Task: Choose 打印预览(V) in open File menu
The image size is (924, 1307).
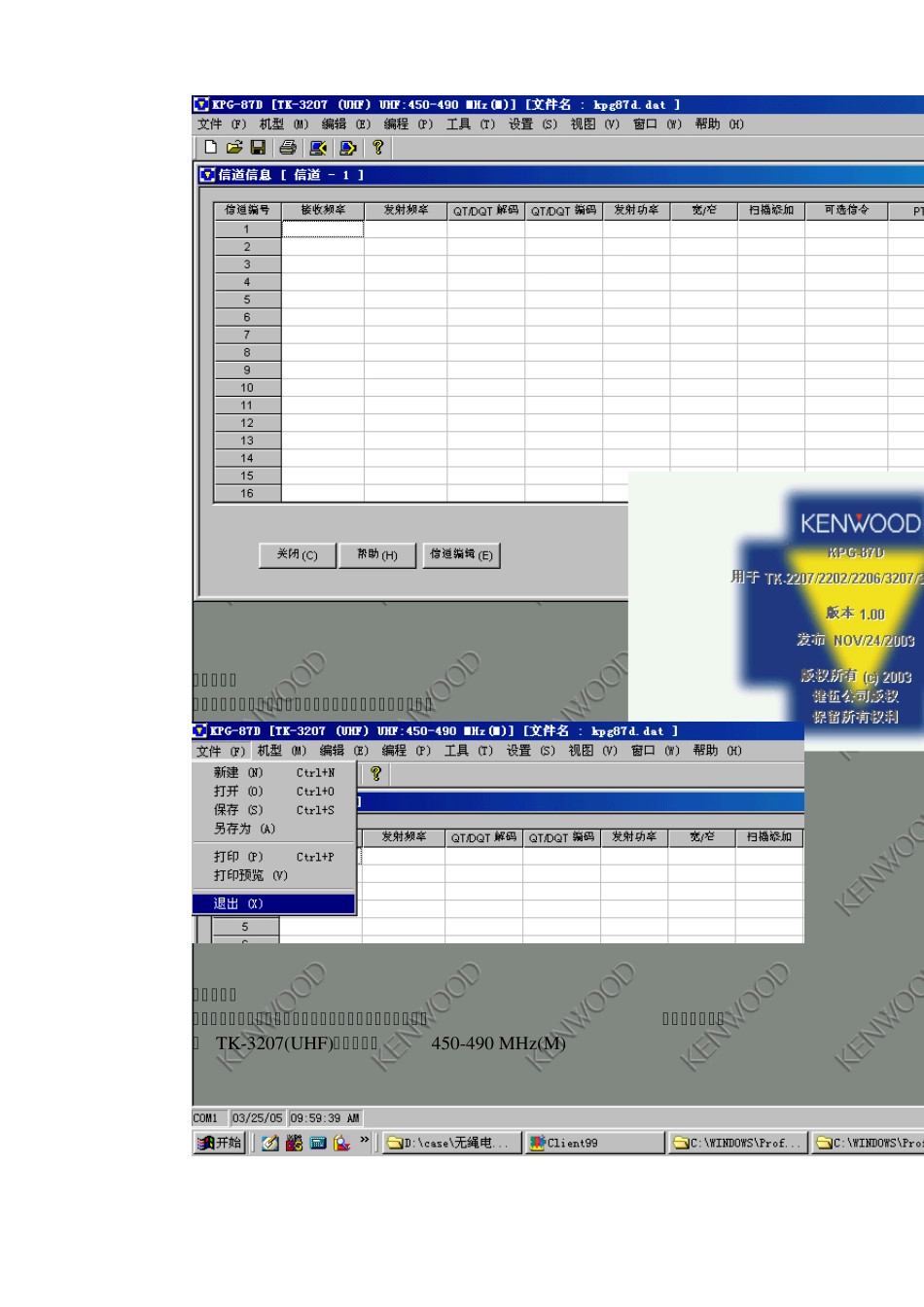Action: (x=274, y=875)
